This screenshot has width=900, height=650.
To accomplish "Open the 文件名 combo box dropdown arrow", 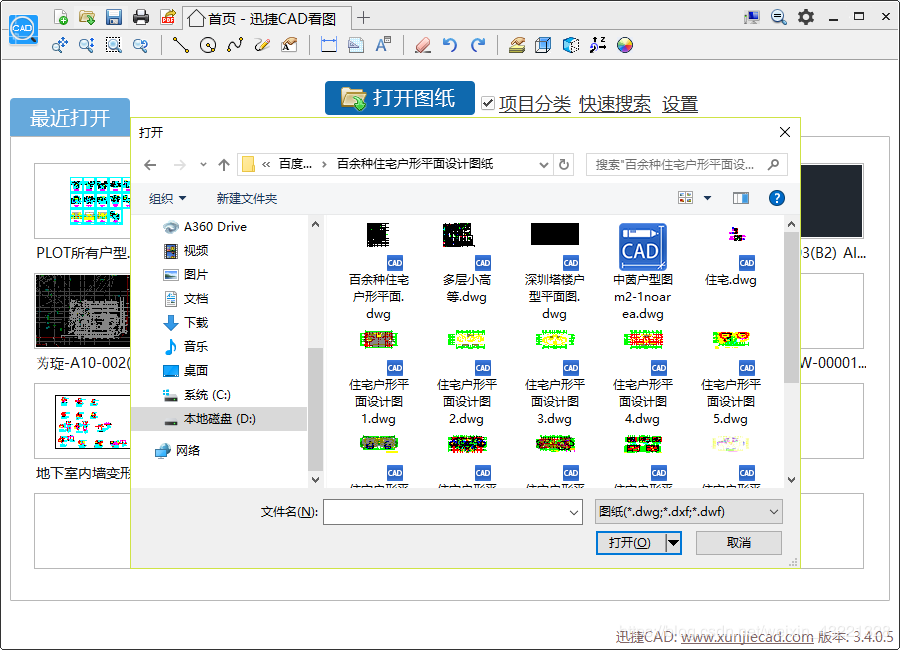I will click(573, 512).
